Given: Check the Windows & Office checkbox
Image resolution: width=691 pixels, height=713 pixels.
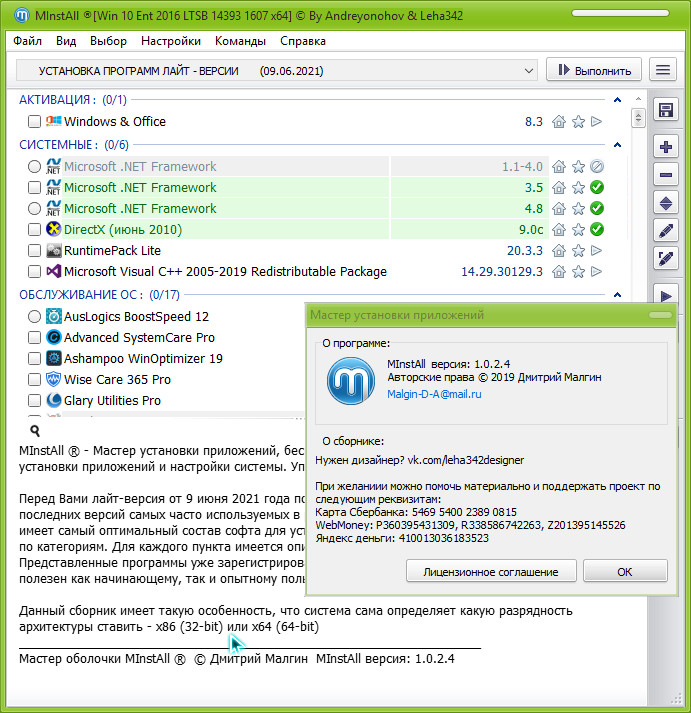Looking at the screenshot, I should 35,122.
